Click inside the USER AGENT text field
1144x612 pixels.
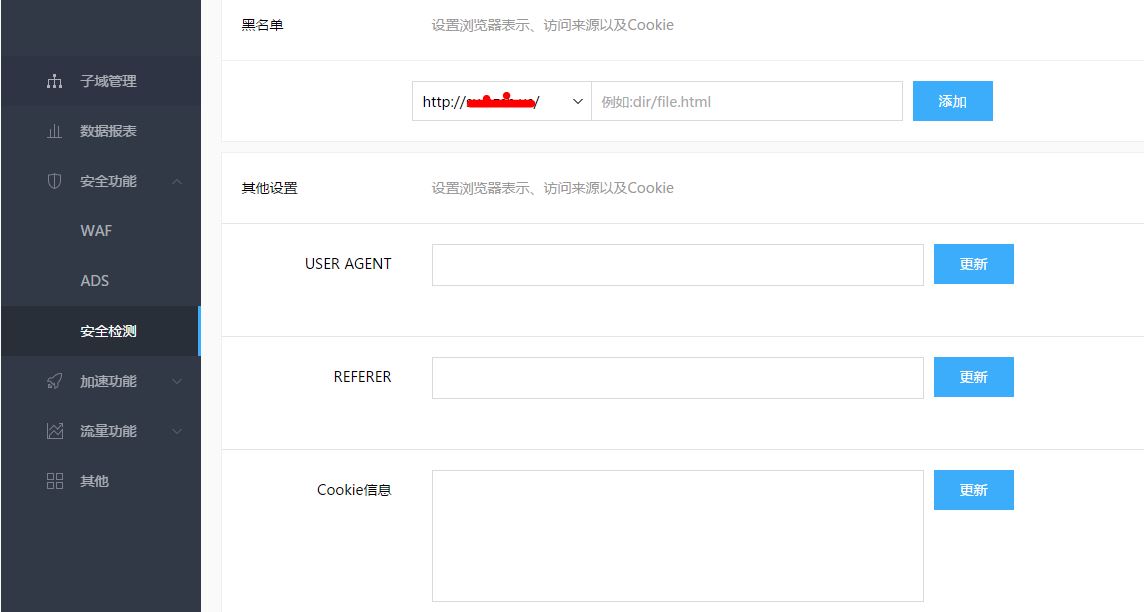pyautogui.click(x=677, y=263)
